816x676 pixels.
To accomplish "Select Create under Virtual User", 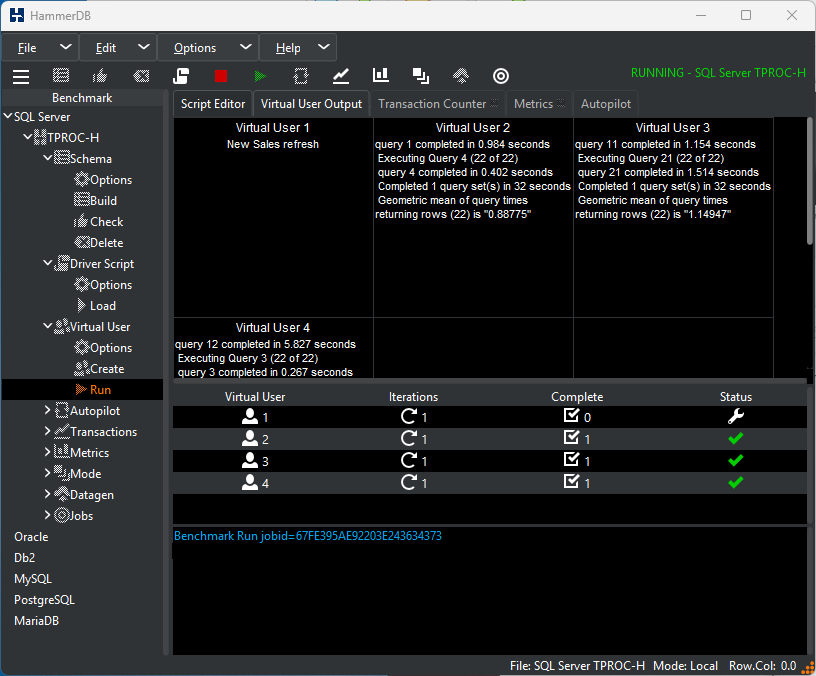I will [99, 369].
